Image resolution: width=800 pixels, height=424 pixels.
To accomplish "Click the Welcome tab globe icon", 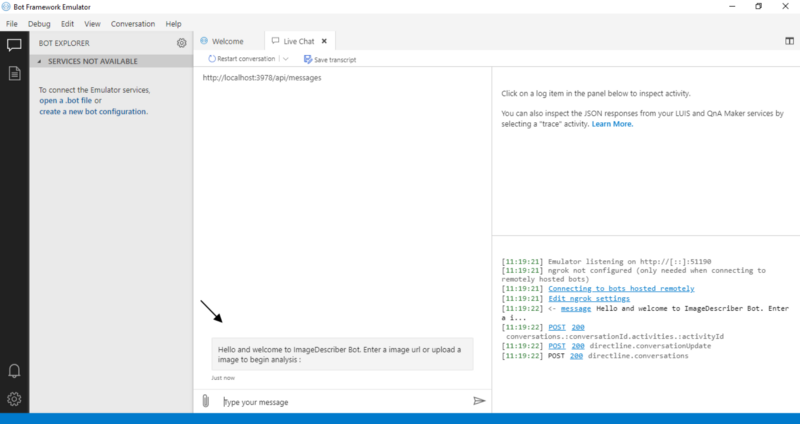I will [x=204, y=41].
